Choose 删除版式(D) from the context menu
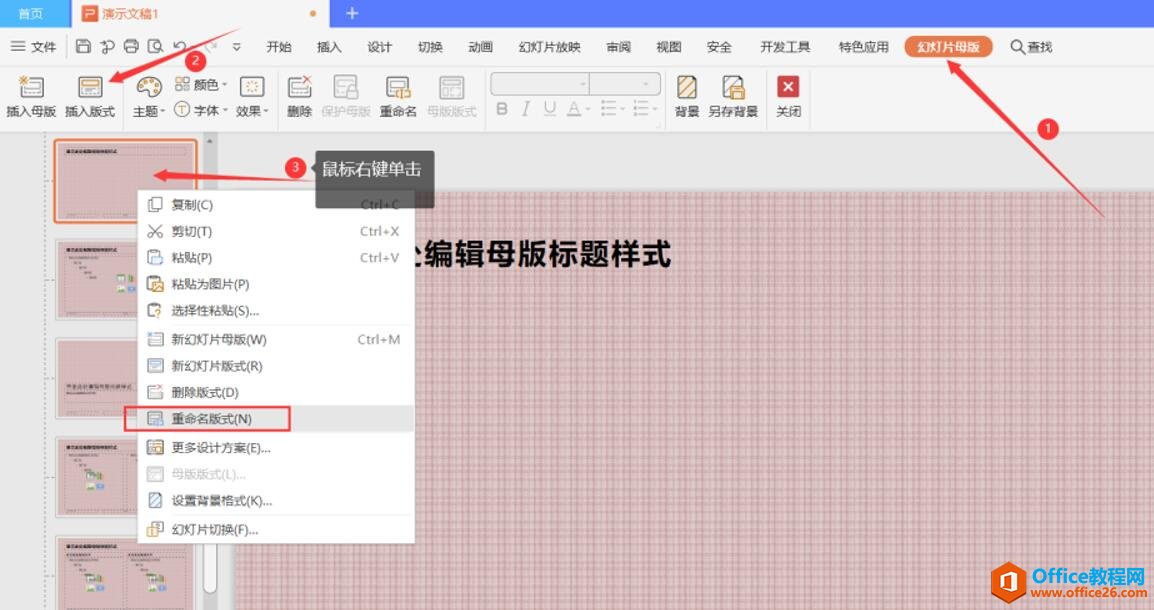1154x610 pixels. point(205,392)
